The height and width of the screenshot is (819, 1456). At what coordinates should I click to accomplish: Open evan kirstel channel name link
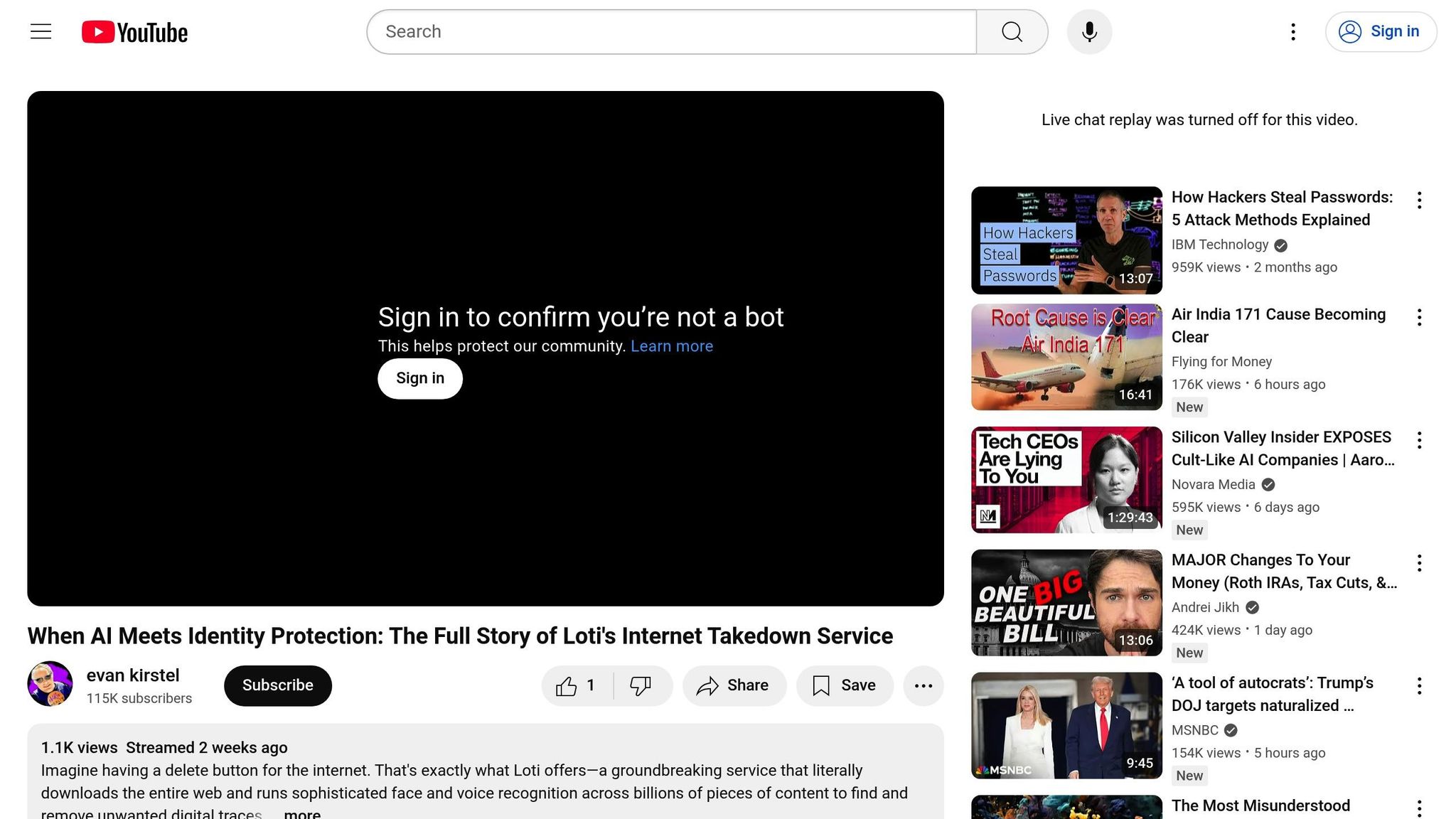point(133,675)
